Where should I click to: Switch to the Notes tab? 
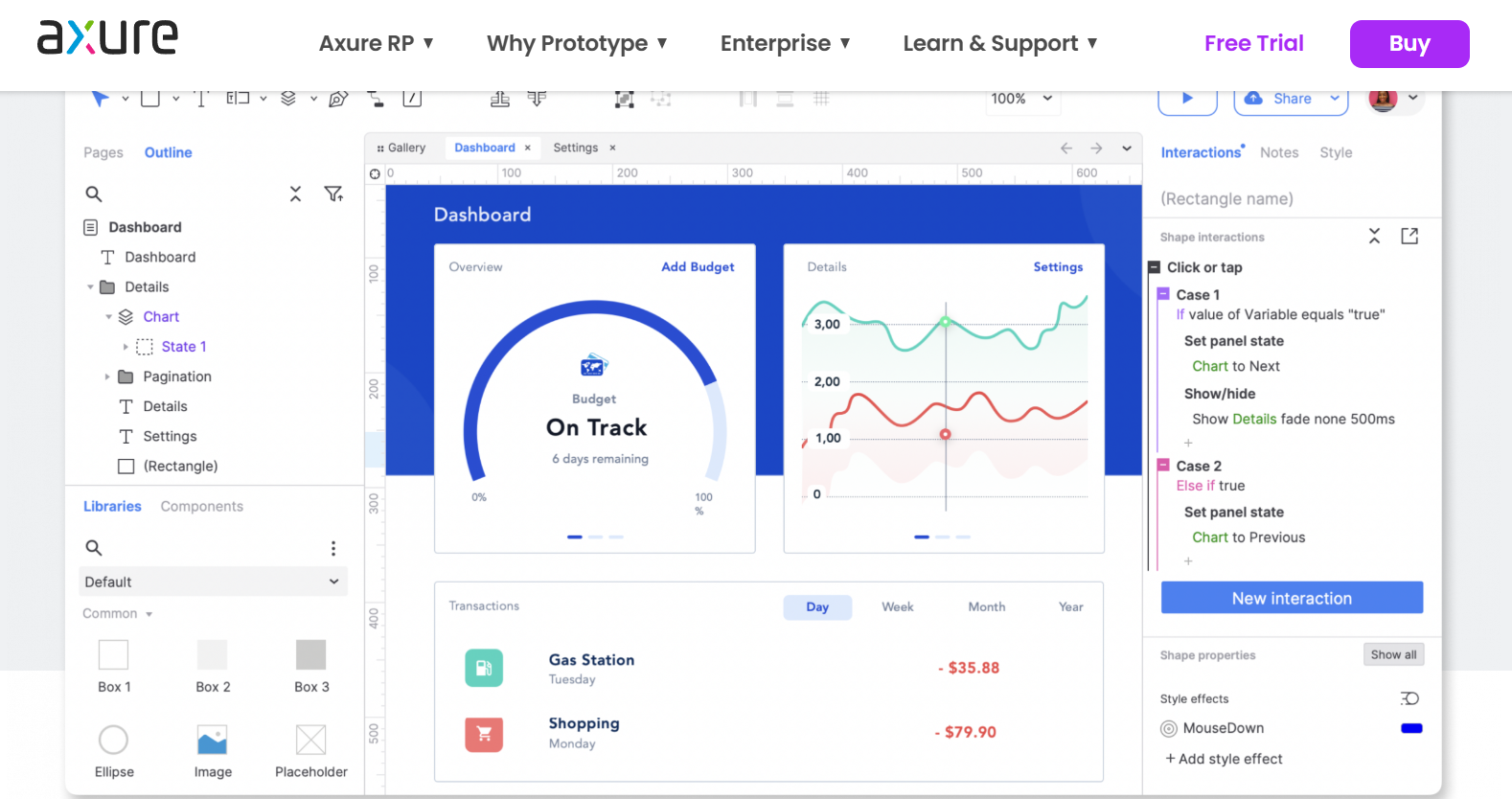pos(1279,152)
